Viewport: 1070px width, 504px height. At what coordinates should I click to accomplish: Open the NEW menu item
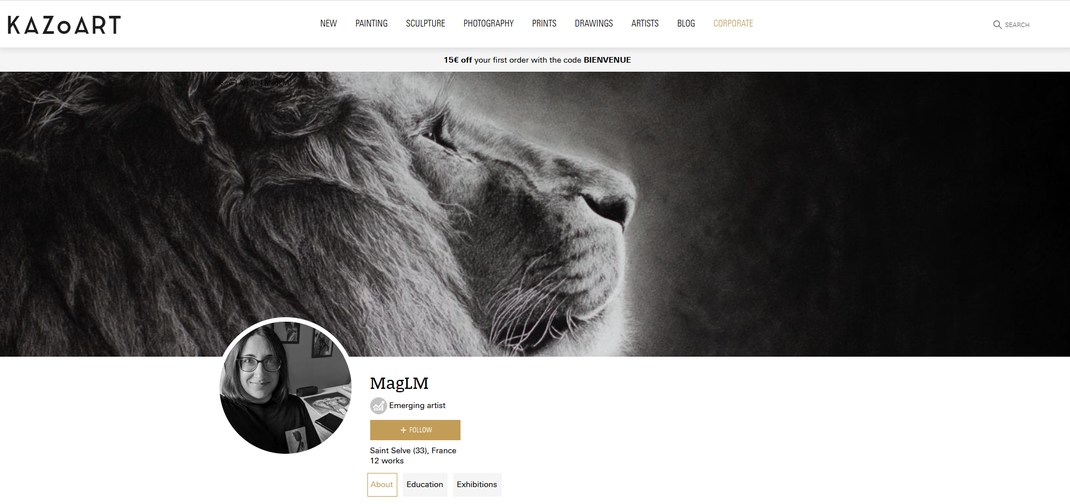click(328, 23)
